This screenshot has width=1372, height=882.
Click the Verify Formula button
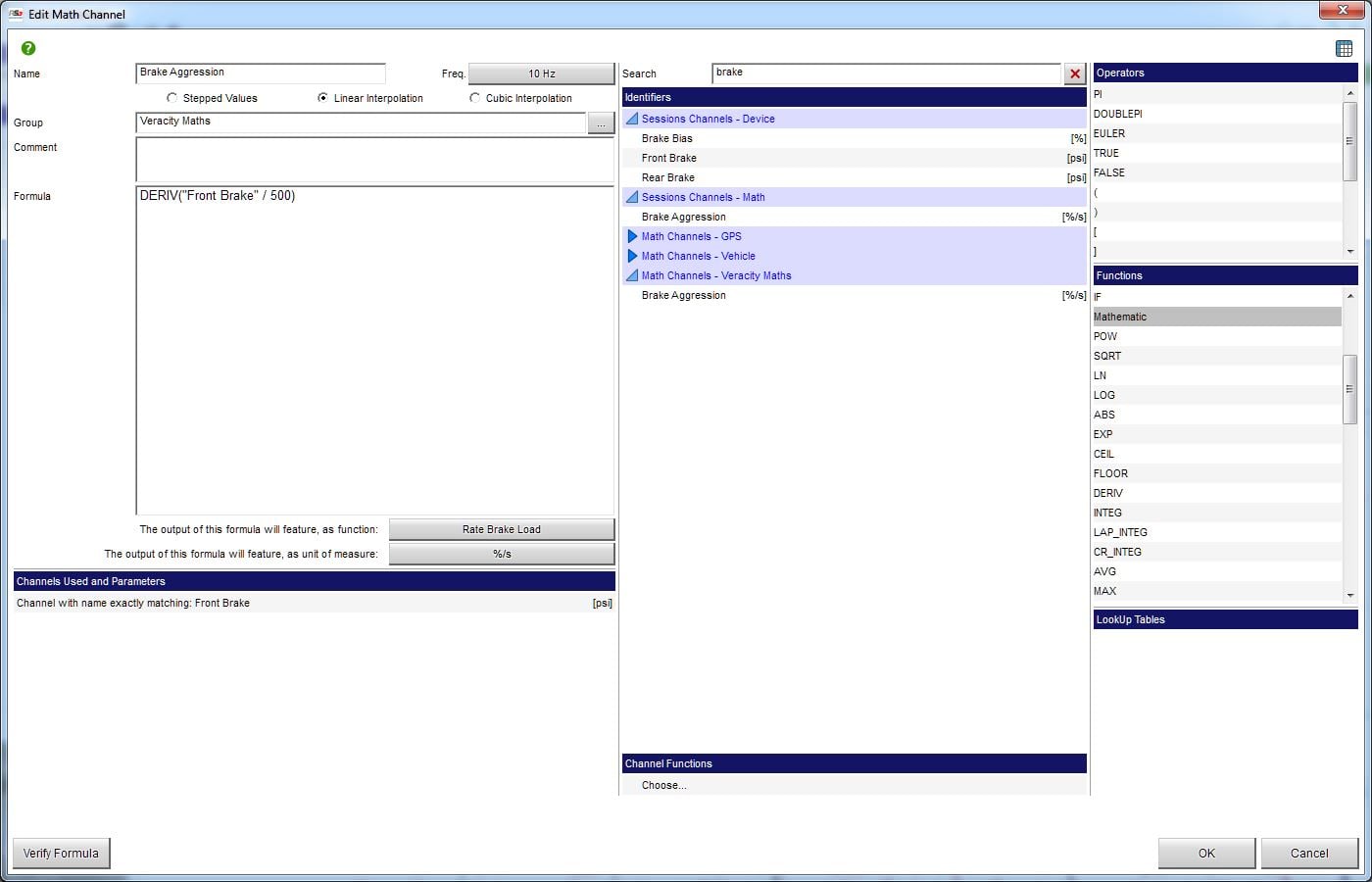(x=61, y=853)
